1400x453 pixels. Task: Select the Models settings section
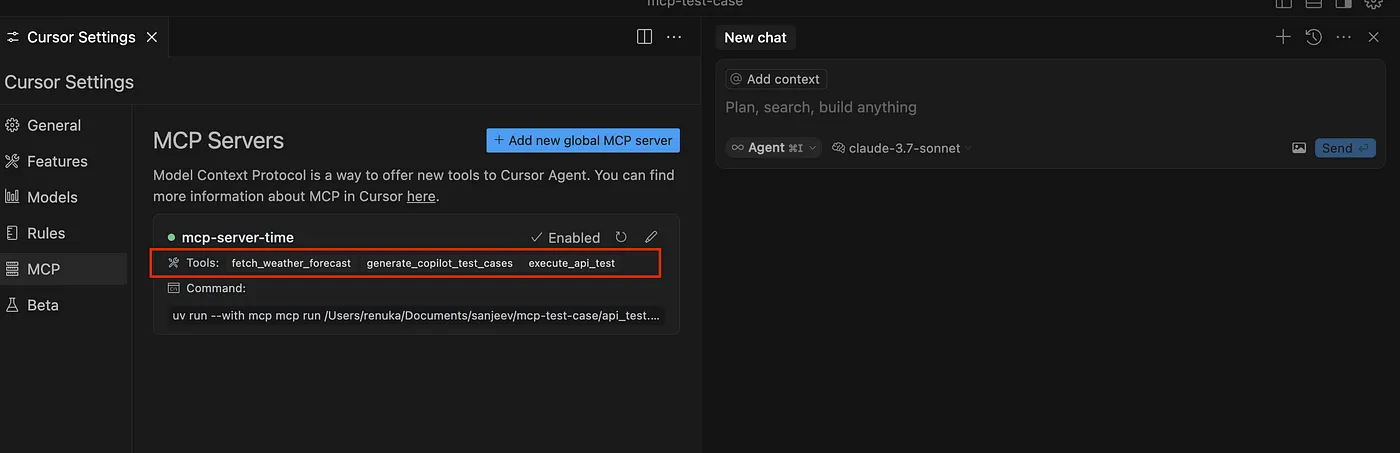pyautogui.click(x=52, y=197)
